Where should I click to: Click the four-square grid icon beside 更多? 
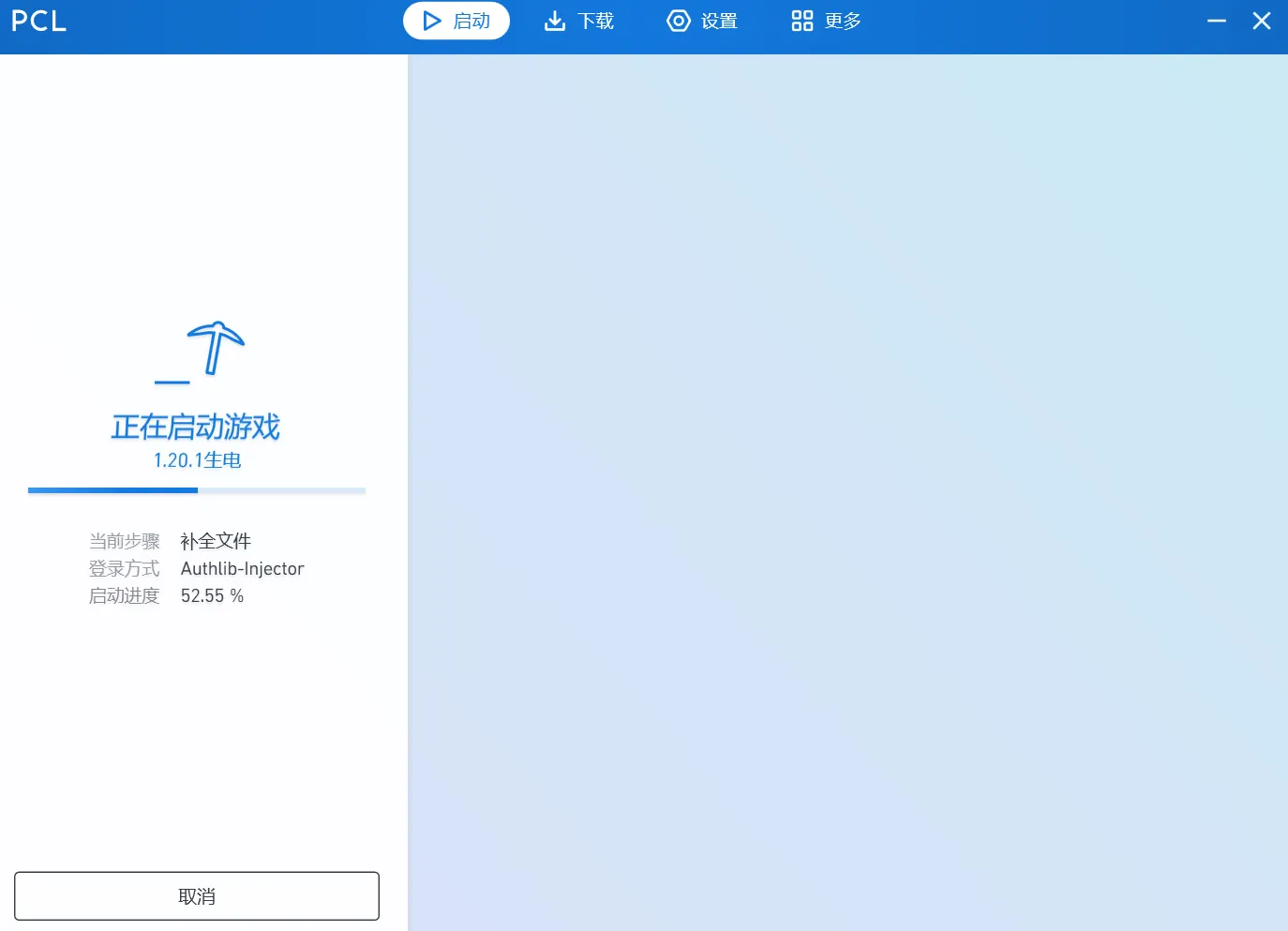pyautogui.click(x=801, y=21)
